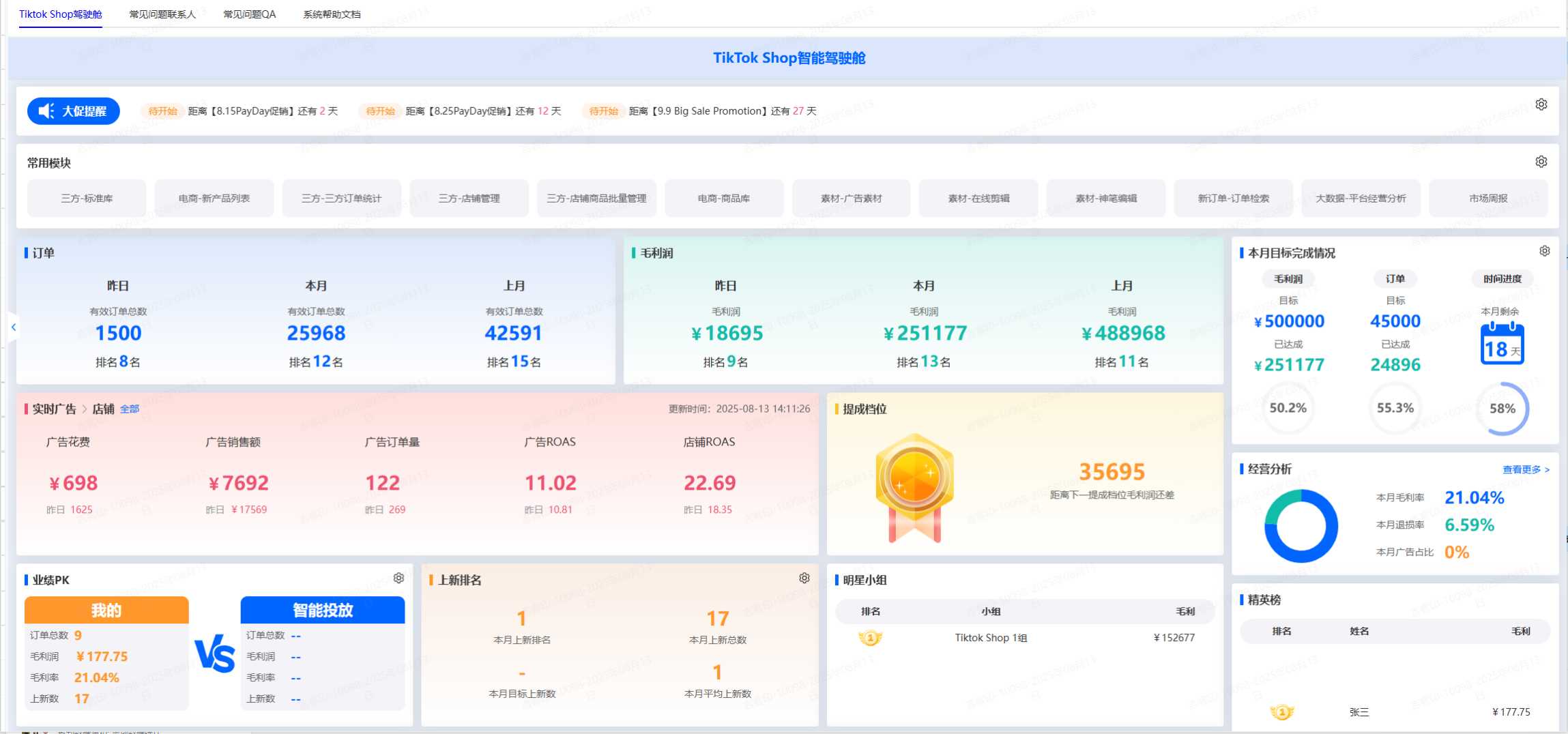Open settings gear in 上新排名 panel

pos(804,578)
